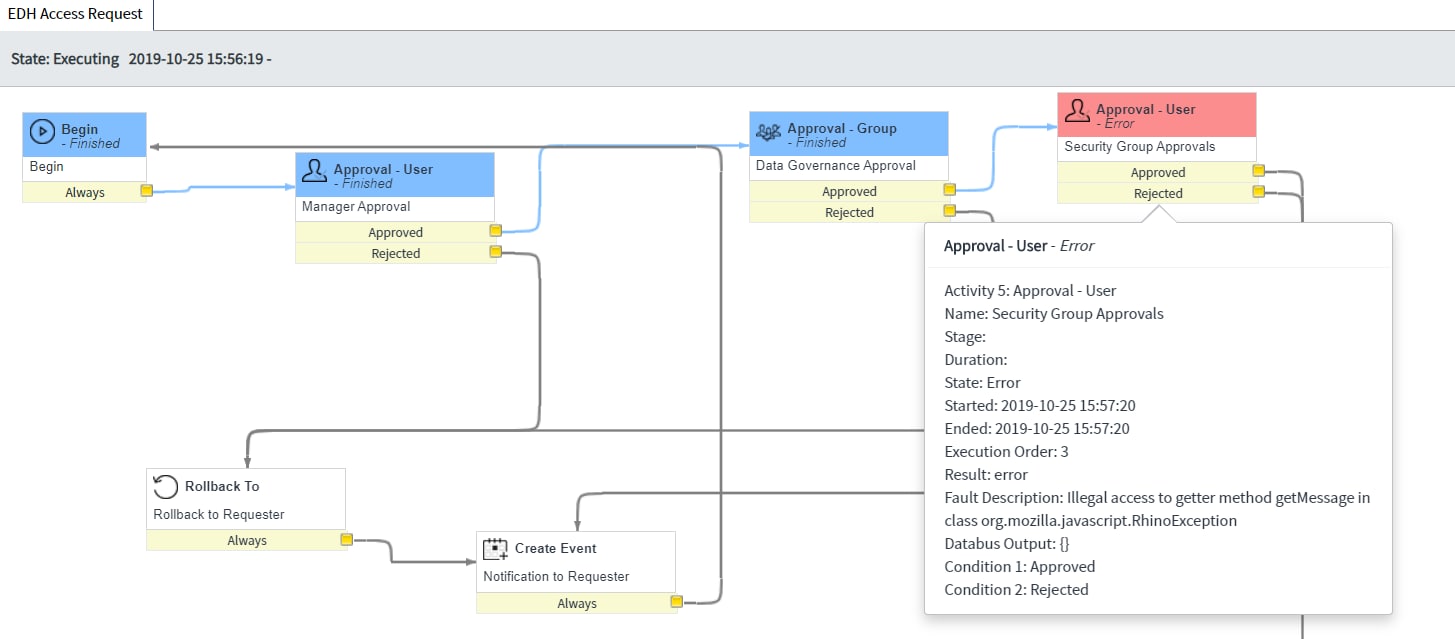Select the Rejected condition under Data Governance Approval
The image size is (1455, 639).
[x=848, y=213]
